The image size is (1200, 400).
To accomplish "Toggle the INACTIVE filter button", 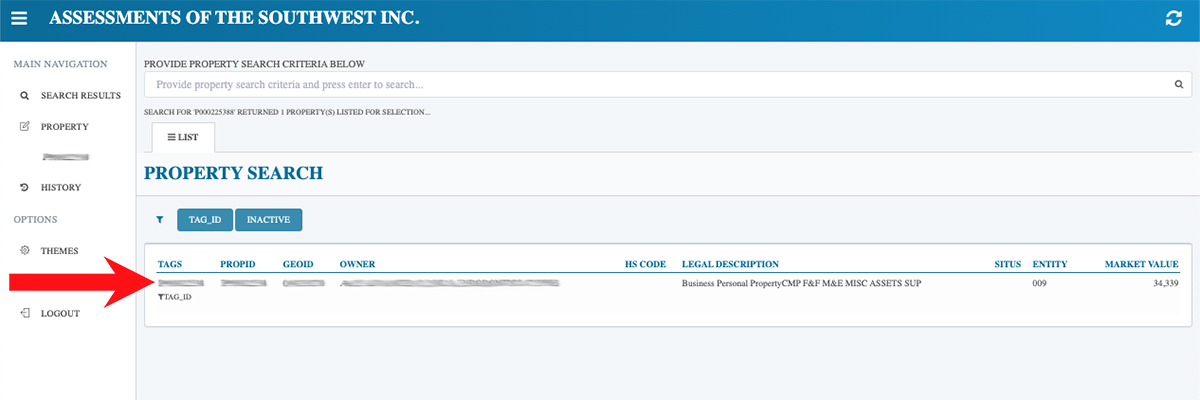I will tap(268, 220).
